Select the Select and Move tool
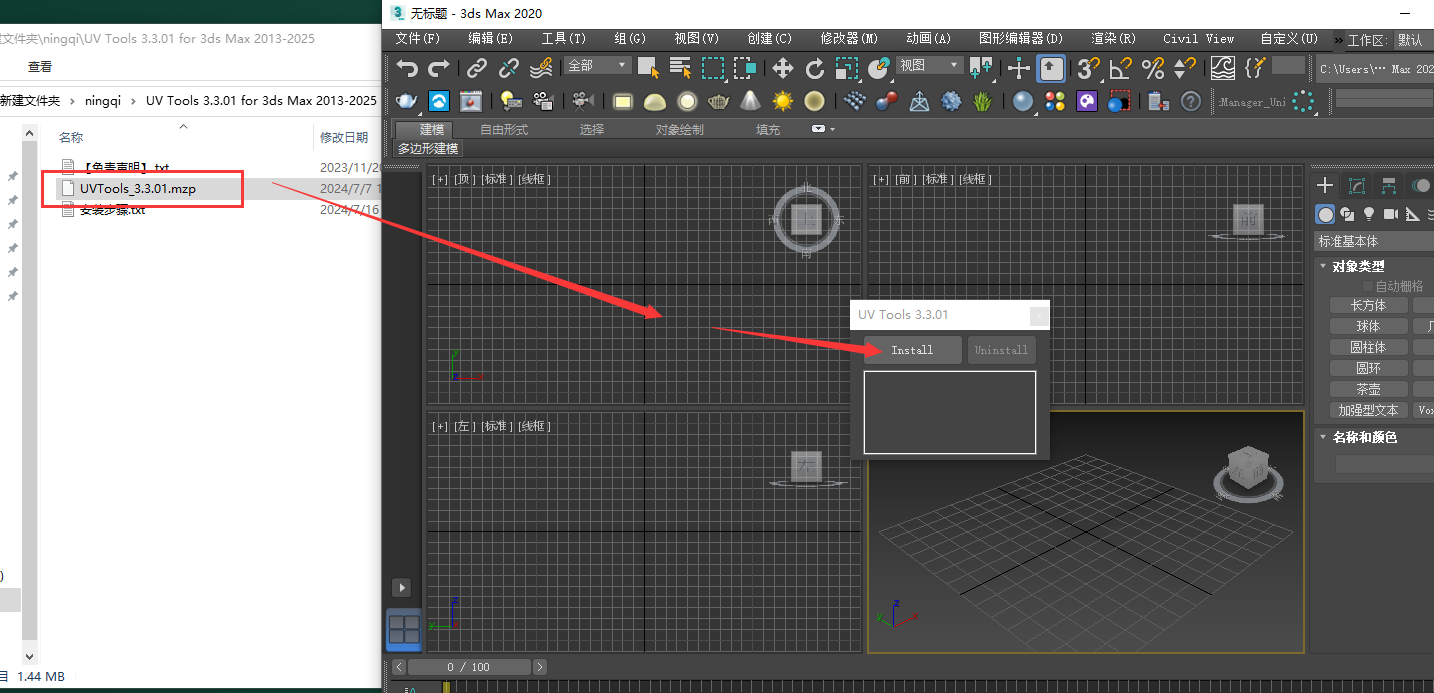 pos(783,68)
